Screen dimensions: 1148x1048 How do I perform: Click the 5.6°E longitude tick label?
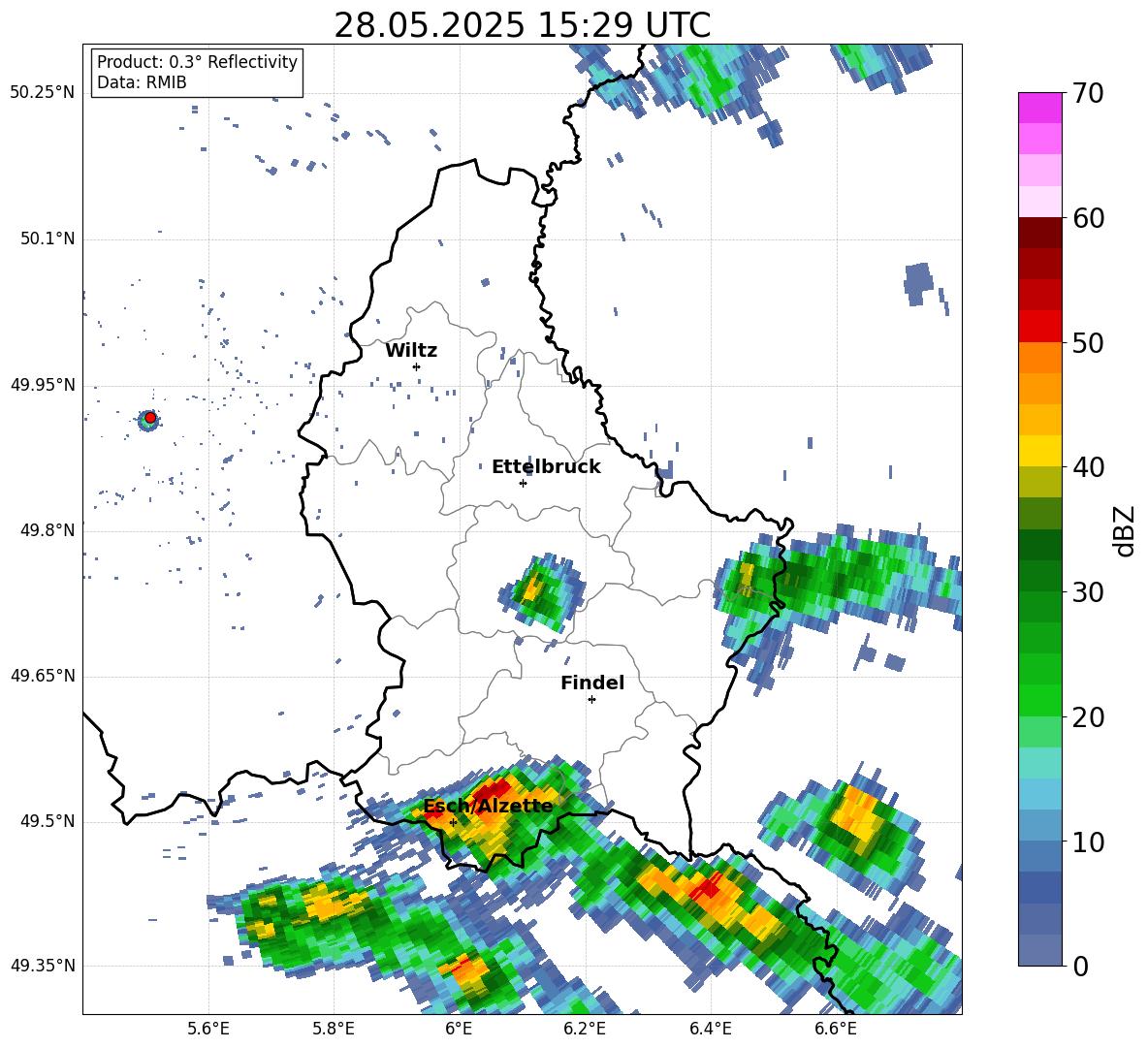click(x=208, y=1029)
